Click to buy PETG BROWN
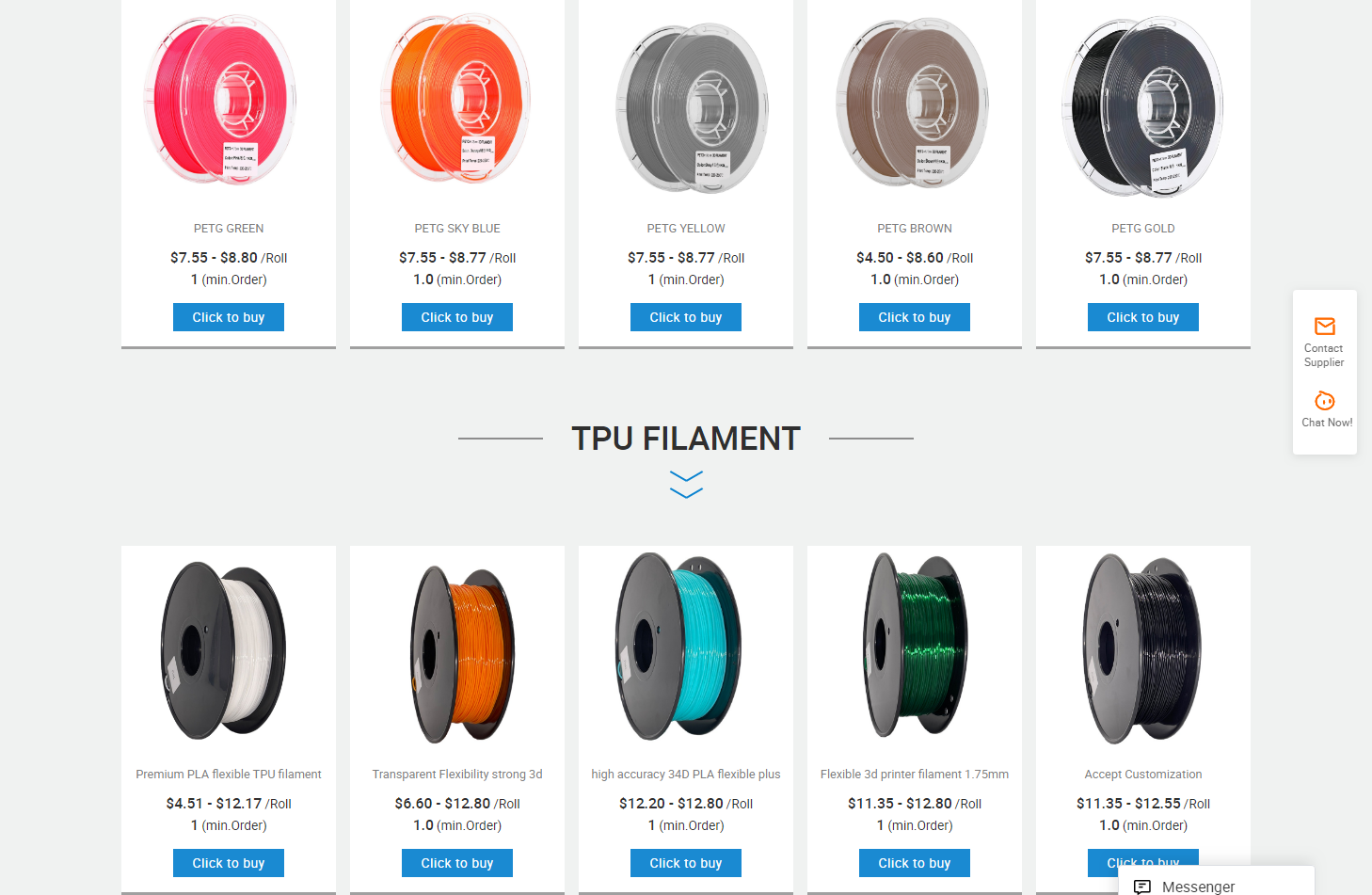The image size is (1372, 895). tap(915, 317)
